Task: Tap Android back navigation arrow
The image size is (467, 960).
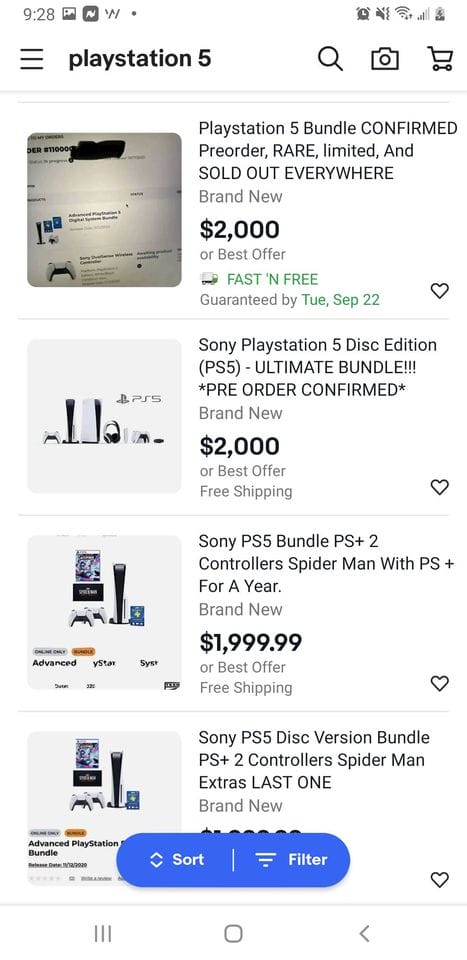Action: (364, 933)
